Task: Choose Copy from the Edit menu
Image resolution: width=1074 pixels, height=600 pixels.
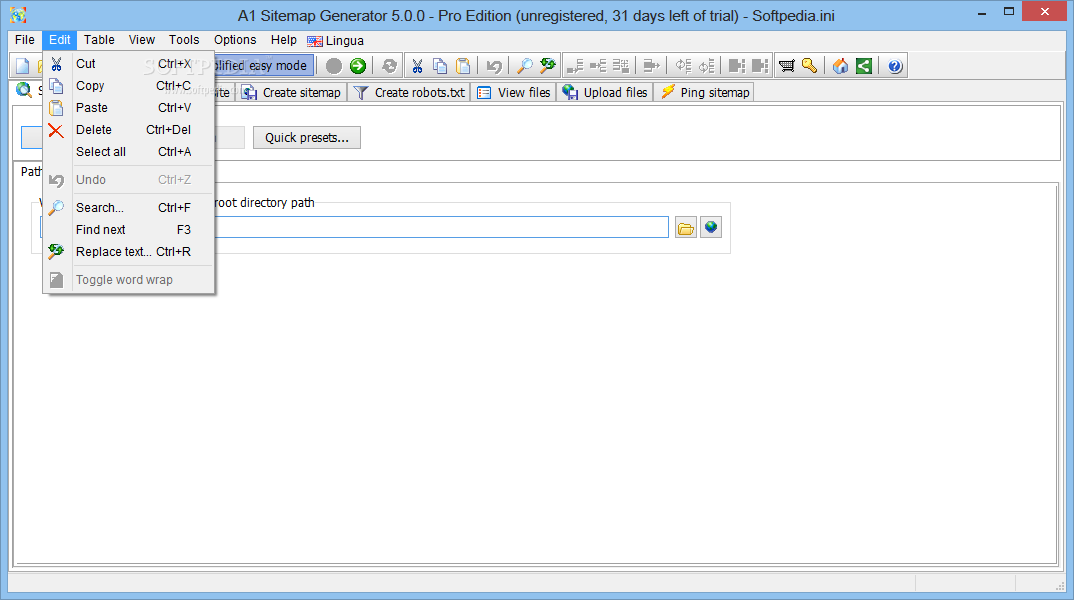Action: point(129,86)
